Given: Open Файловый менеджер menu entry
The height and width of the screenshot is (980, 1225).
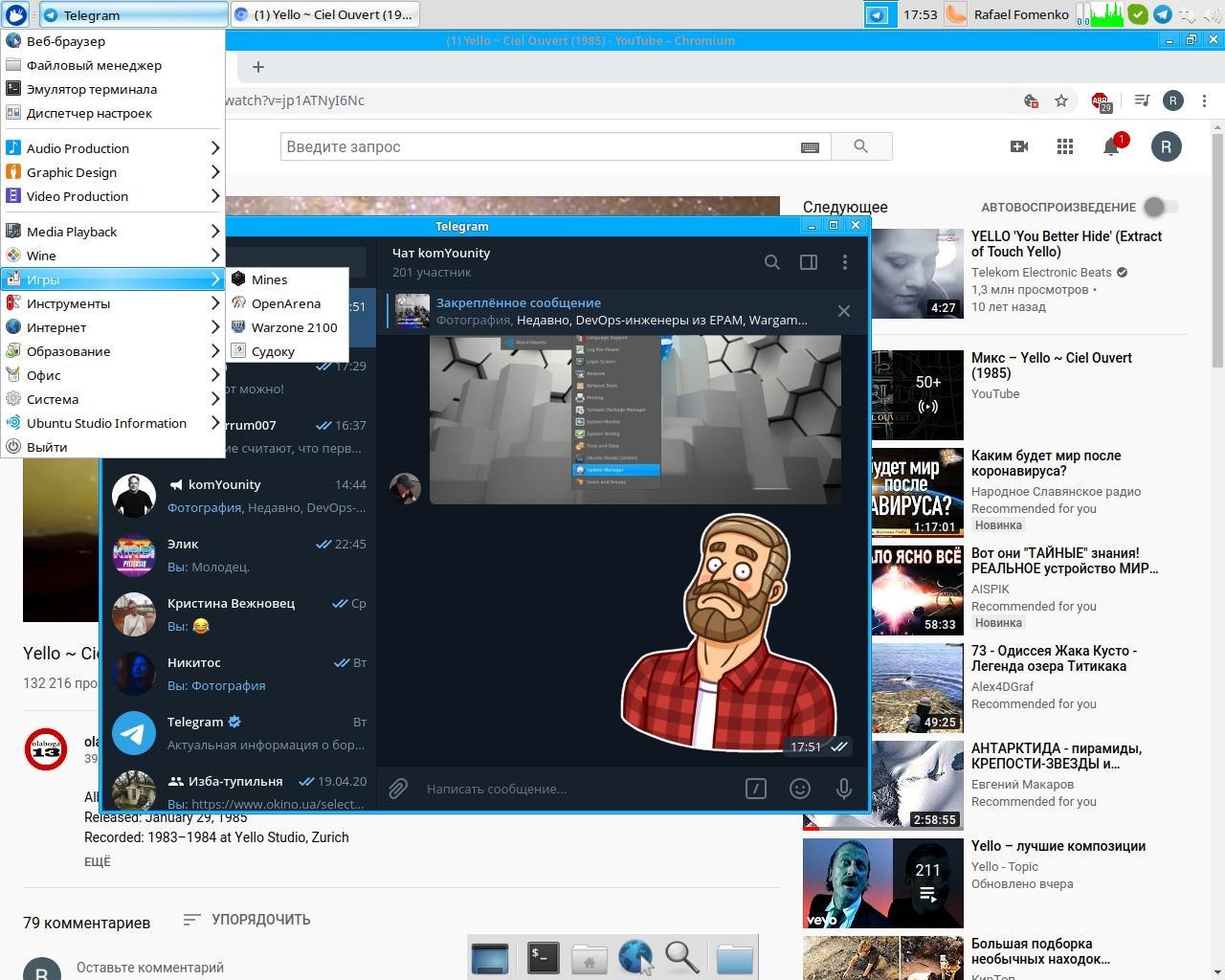Looking at the screenshot, I should [113, 65].
